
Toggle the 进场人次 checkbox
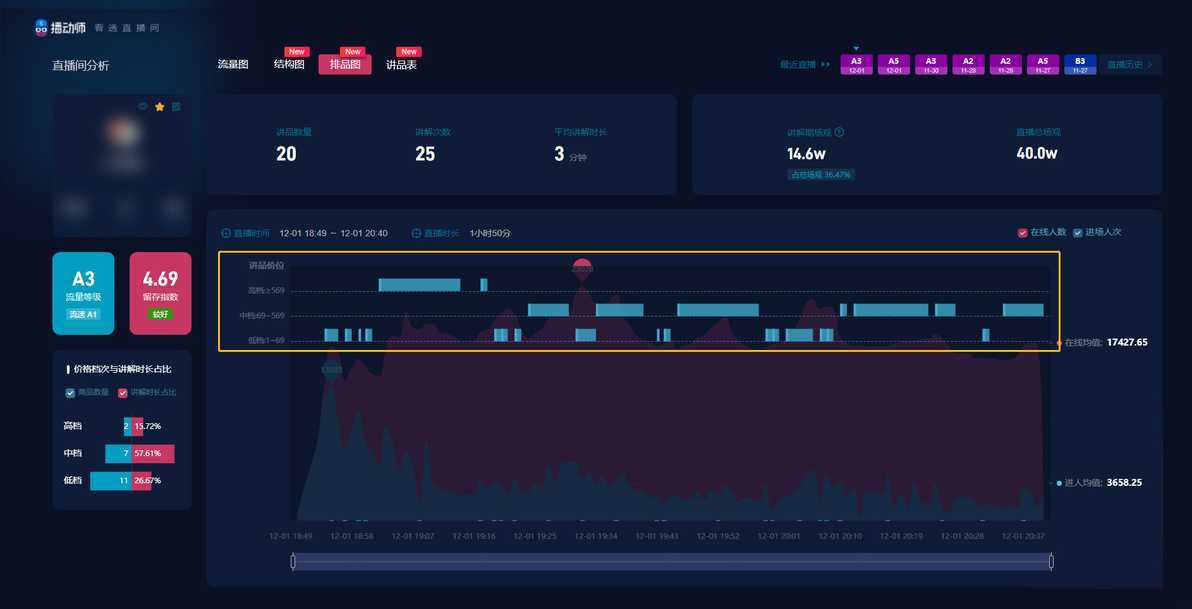pos(1077,233)
